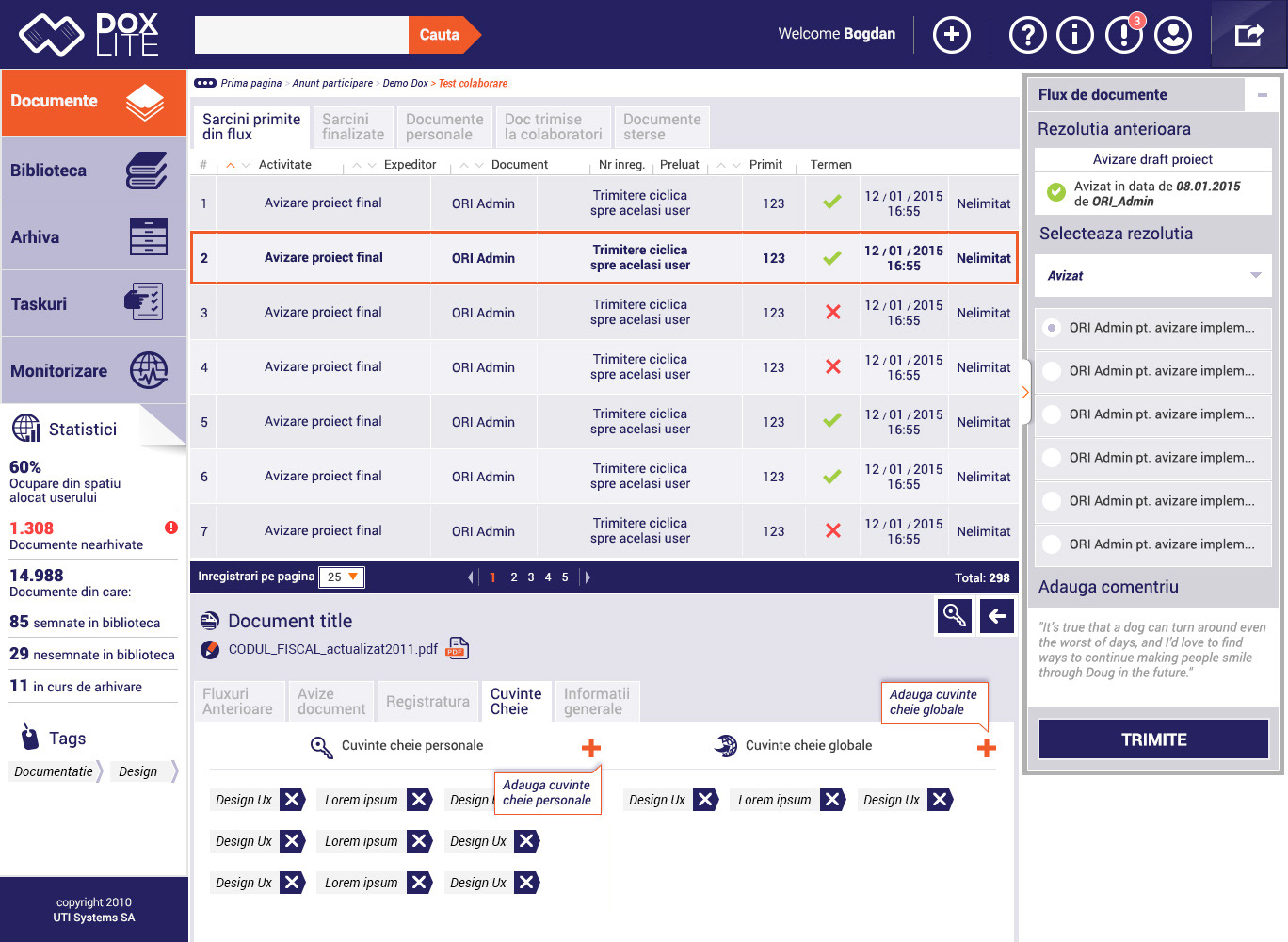Open the PDF file icon
The height and width of the screenshot is (942, 1288).
coord(457,647)
